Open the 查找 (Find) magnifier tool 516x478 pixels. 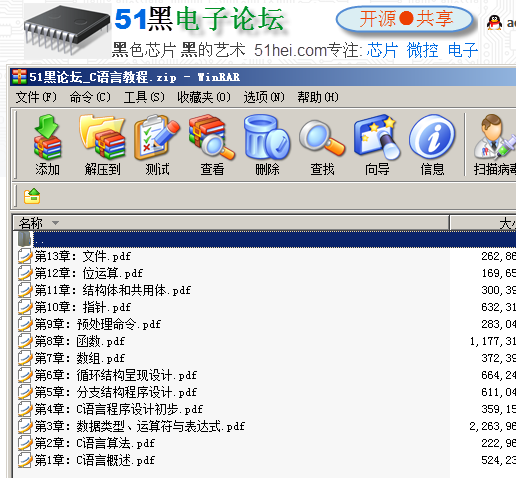(x=322, y=137)
